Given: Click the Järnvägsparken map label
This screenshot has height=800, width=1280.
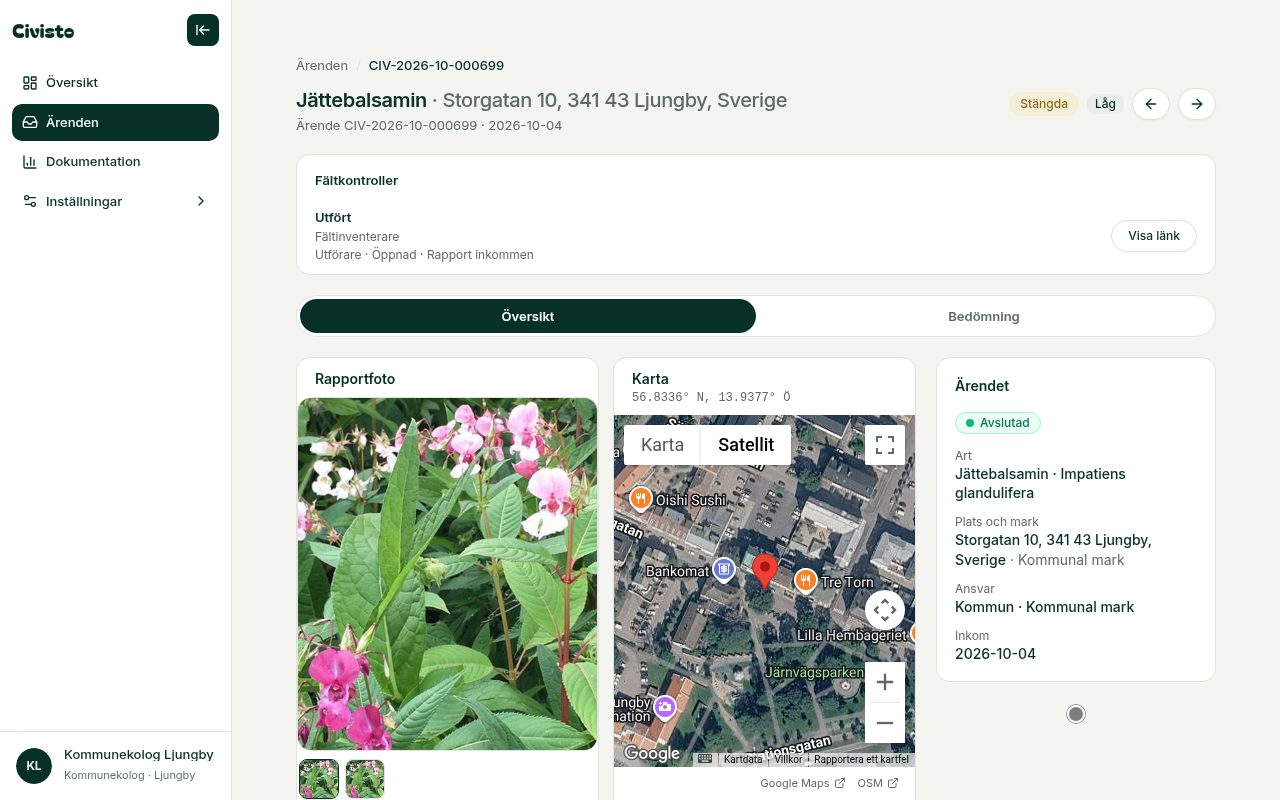Looking at the screenshot, I should tap(814, 673).
